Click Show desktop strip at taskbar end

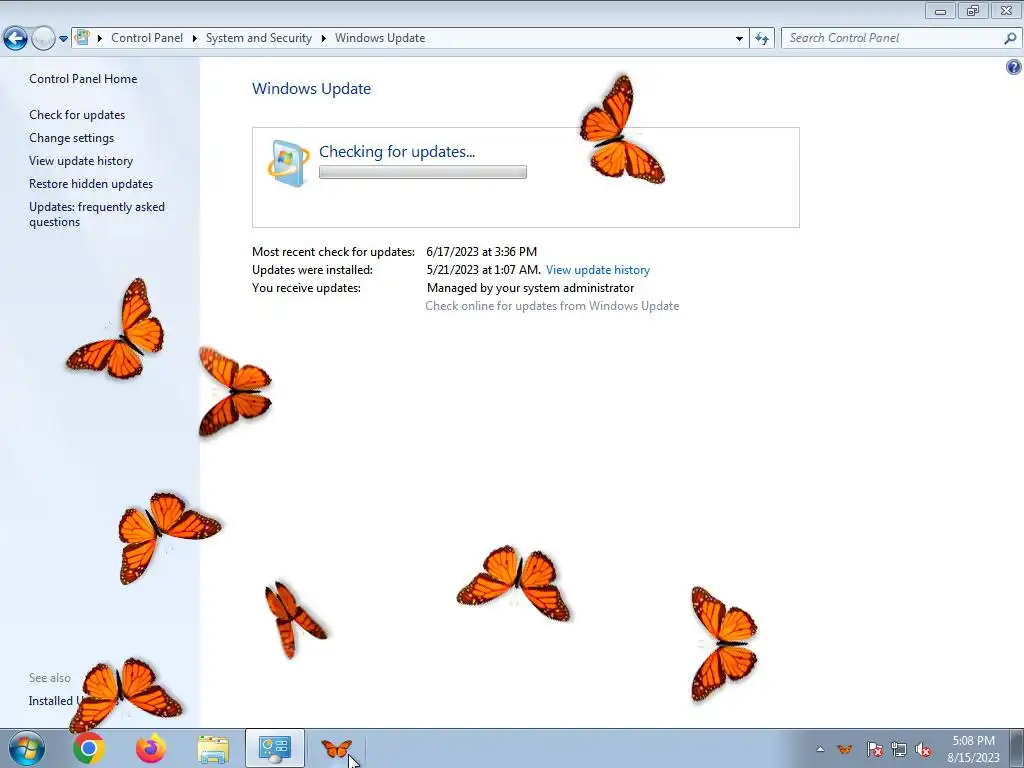pos(1016,748)
